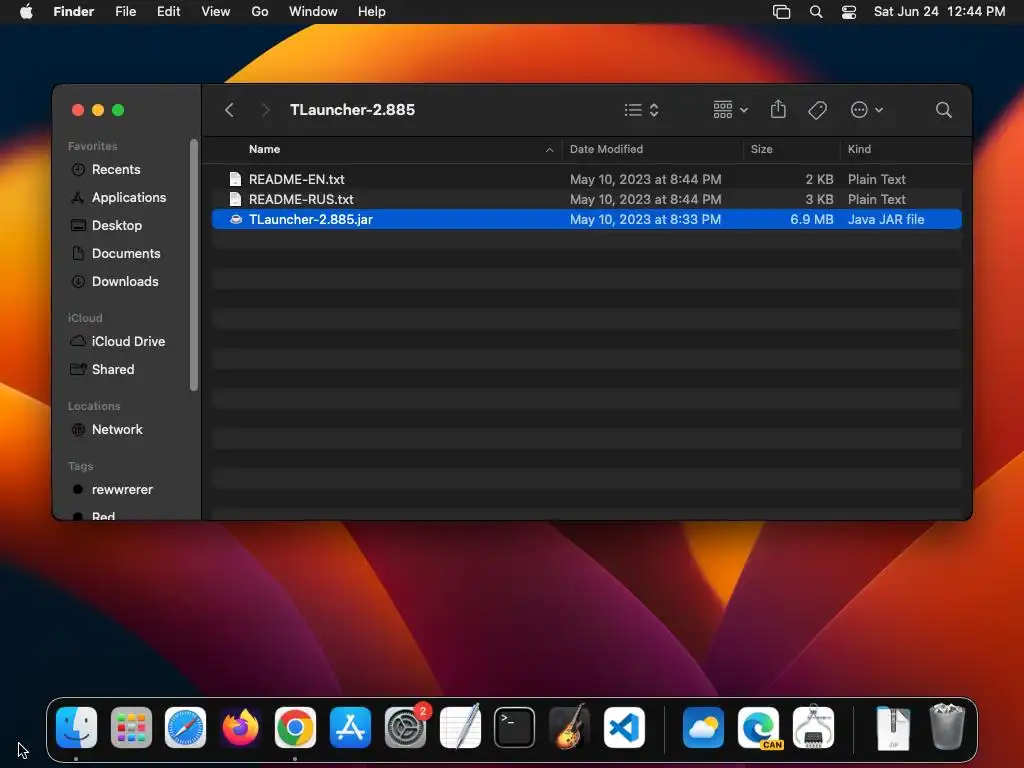Open the list view switcher dropdown

point(641,110)
